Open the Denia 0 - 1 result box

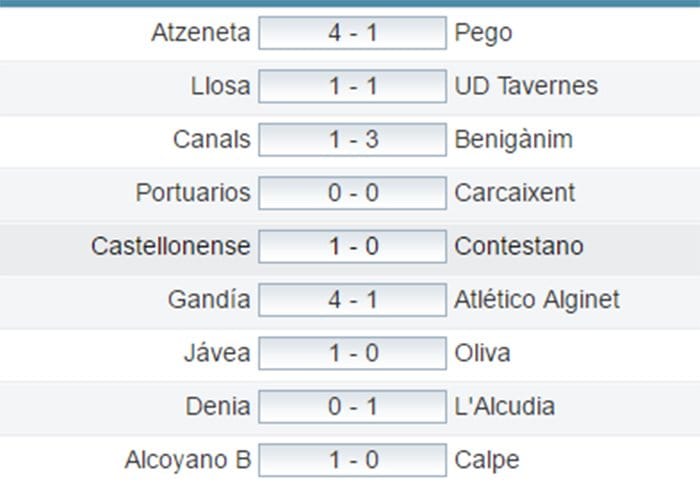(x=352, y=406)
